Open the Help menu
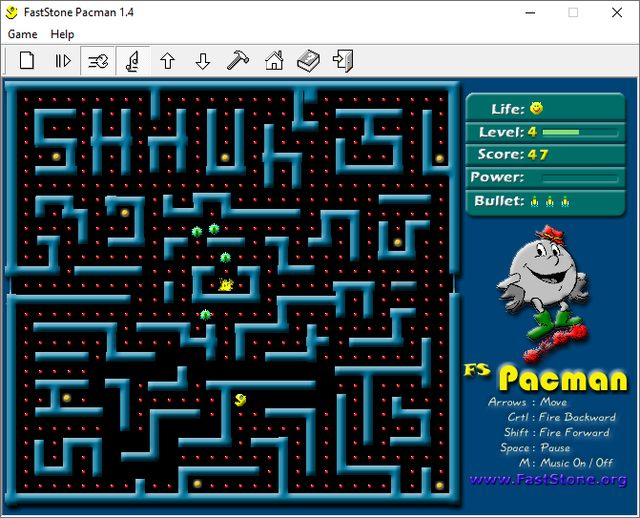This screenshot has width=640, height=518. pyautogui.click(x=62, y=34)
